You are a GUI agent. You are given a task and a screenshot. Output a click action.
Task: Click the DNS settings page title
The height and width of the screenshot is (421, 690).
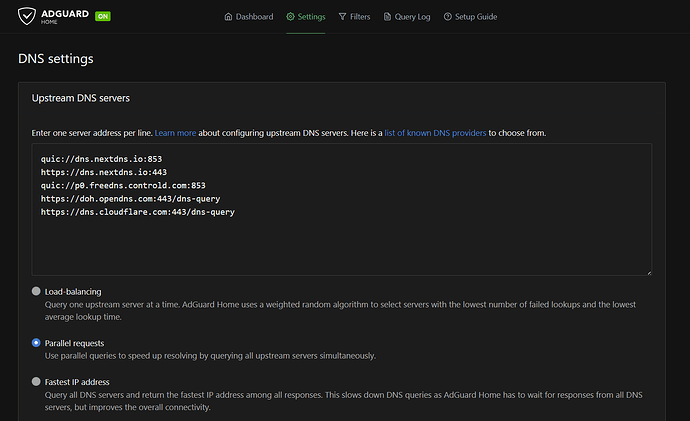point(56,59)
